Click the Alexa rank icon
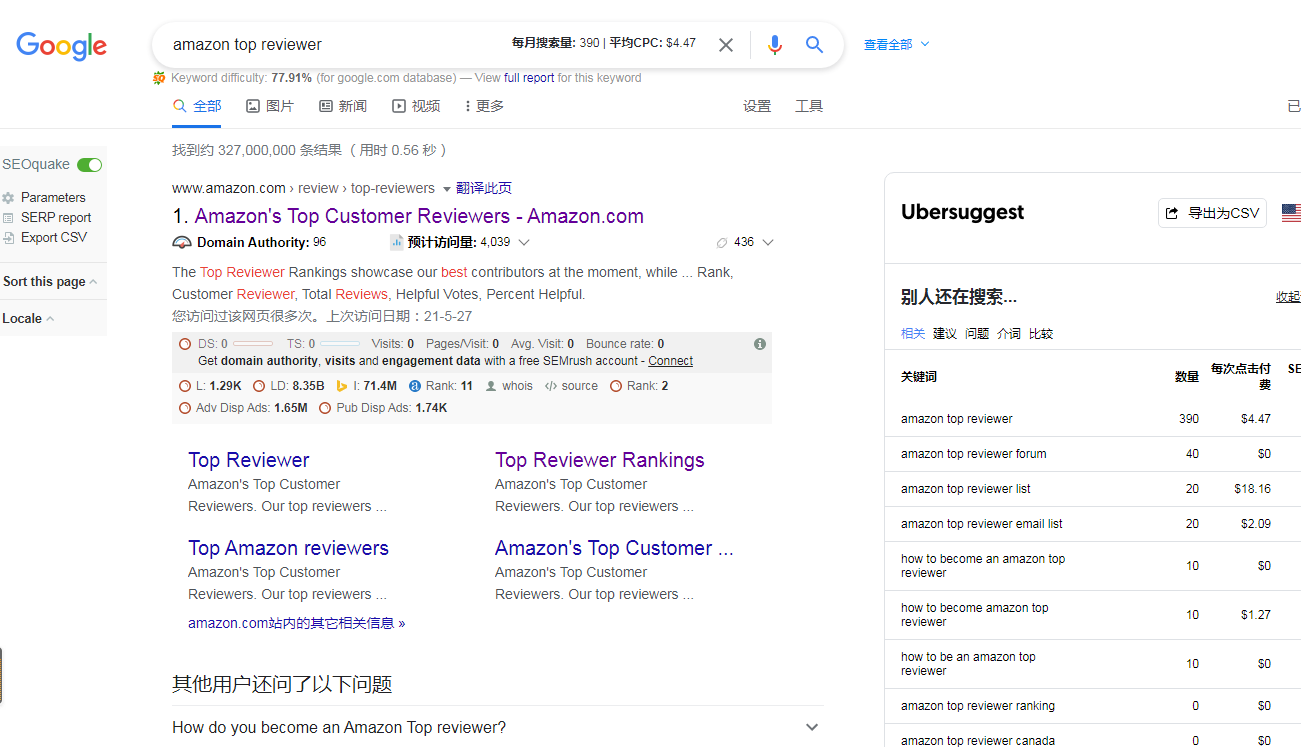This screenshot has height=747, width=1301. (x=415, y=386)
